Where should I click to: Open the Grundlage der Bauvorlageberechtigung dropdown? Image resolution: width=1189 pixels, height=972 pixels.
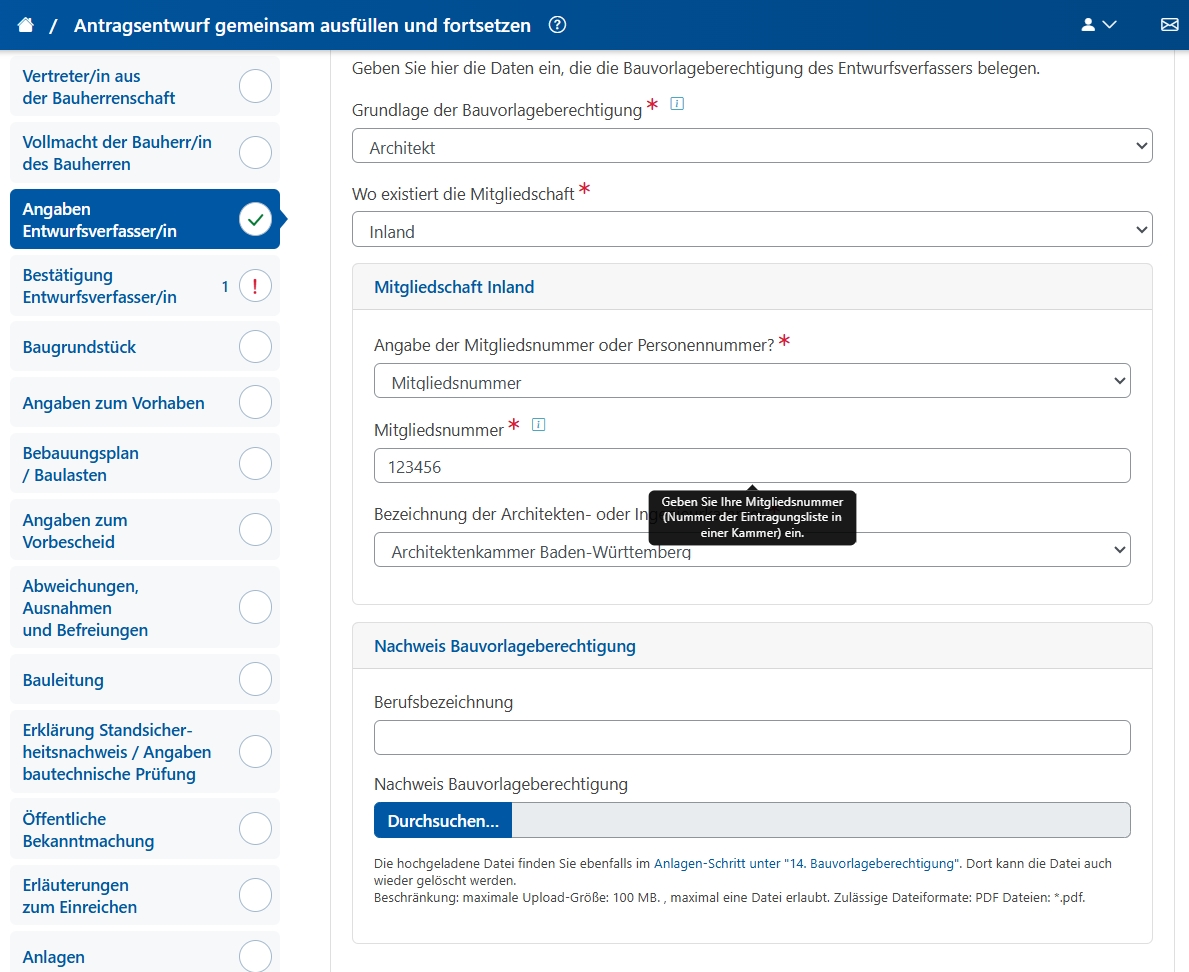[751, 147]
